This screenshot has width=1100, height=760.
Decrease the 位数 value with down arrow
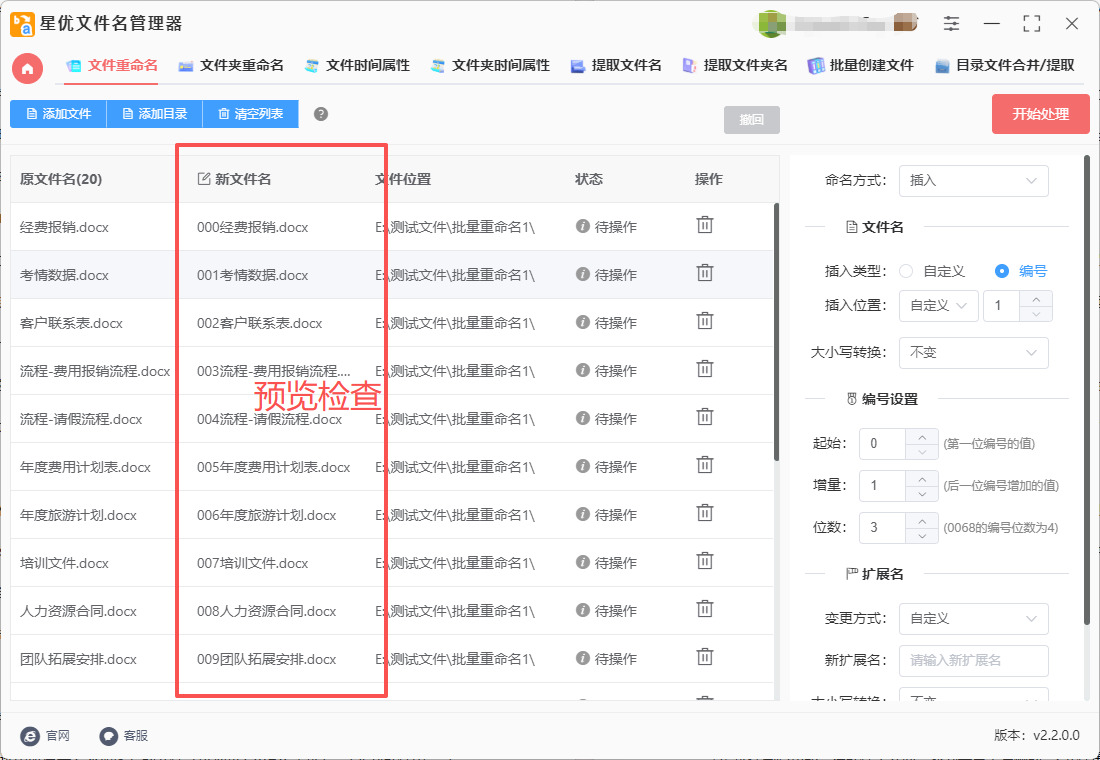(922, 535)
